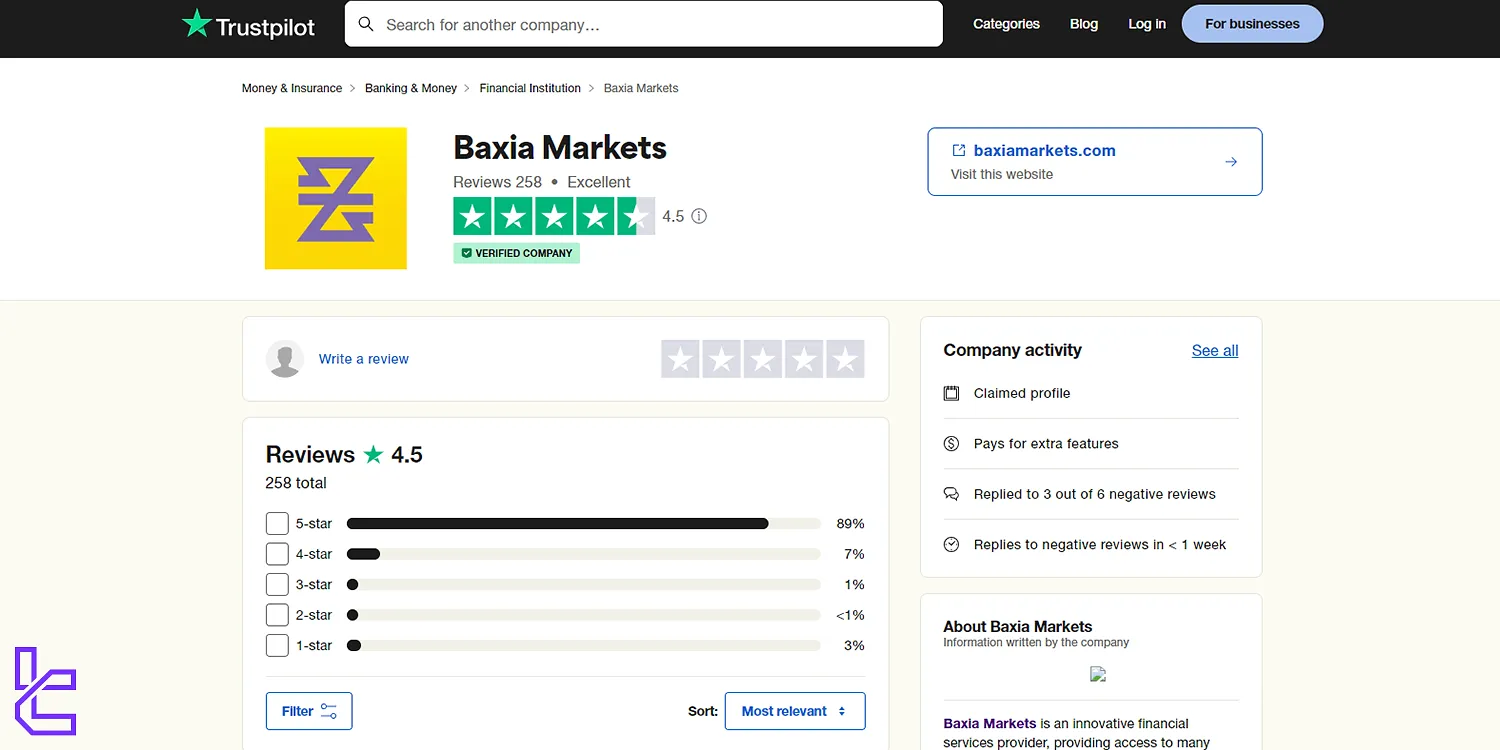The height and width of the screenshot is (750, 1500).
Task: Toggle the 5-star filter checkbox
Action: 277,523
